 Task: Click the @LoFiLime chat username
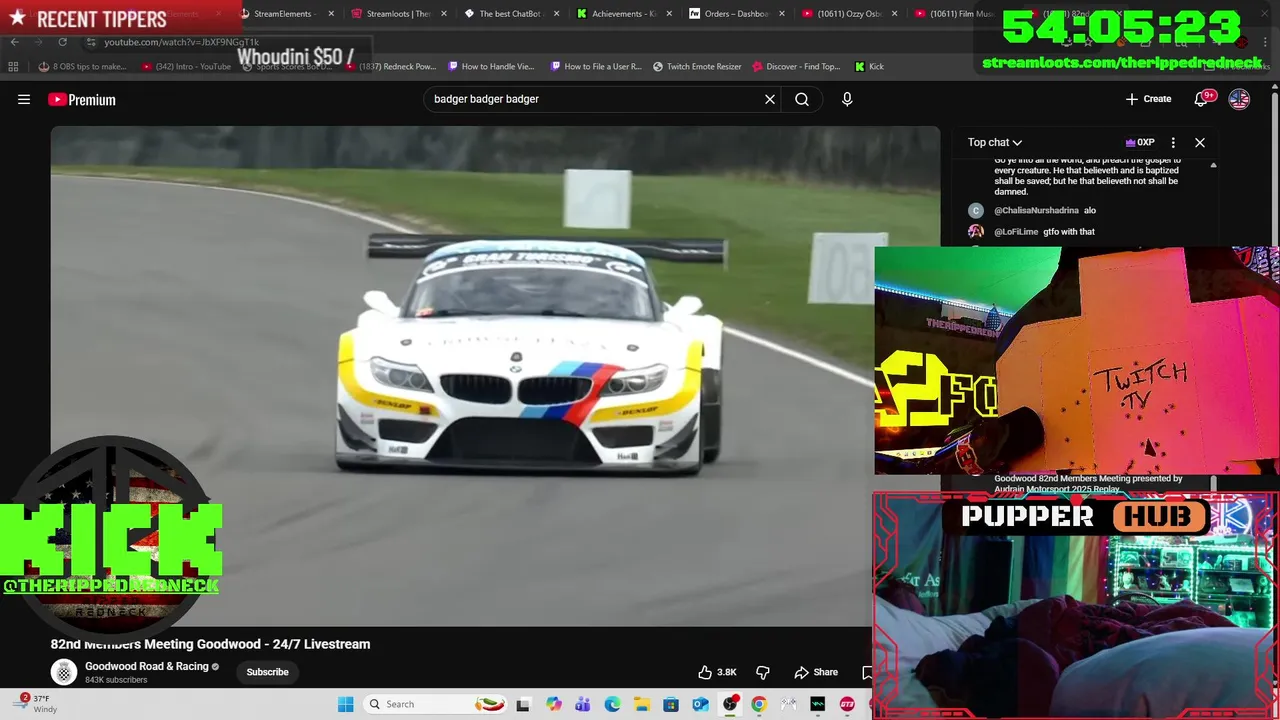click(1016, 232)
